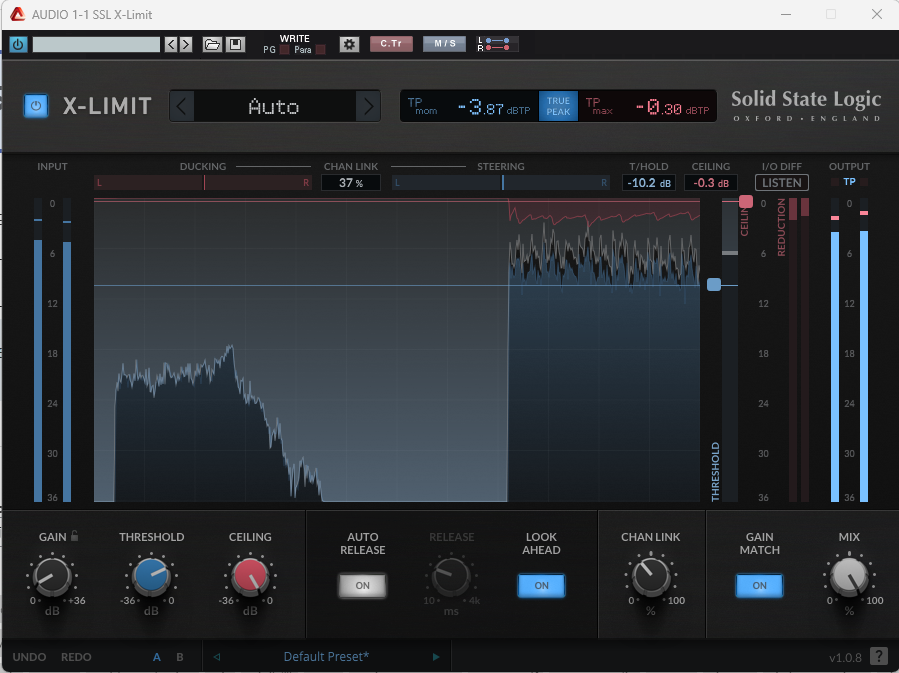Click the CHAN LINK 37 % value field
The image size is (899, 673).
[351, 183]
